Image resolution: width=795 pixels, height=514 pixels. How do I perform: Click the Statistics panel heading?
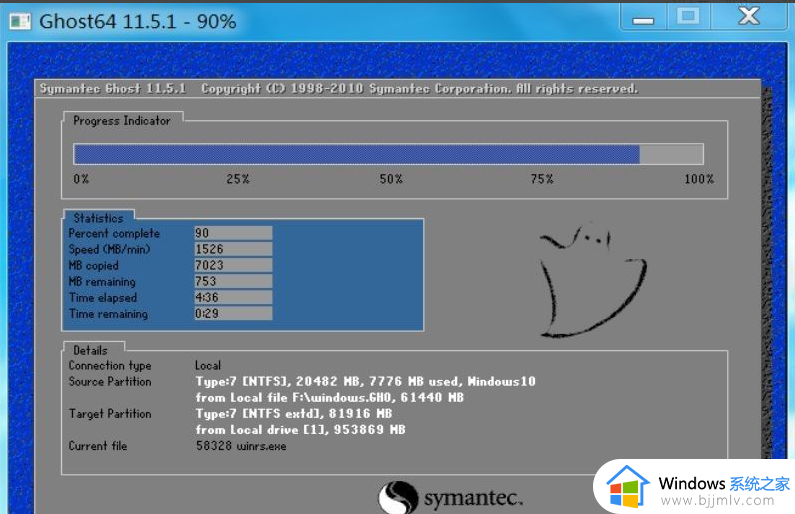tap(98, 218)
